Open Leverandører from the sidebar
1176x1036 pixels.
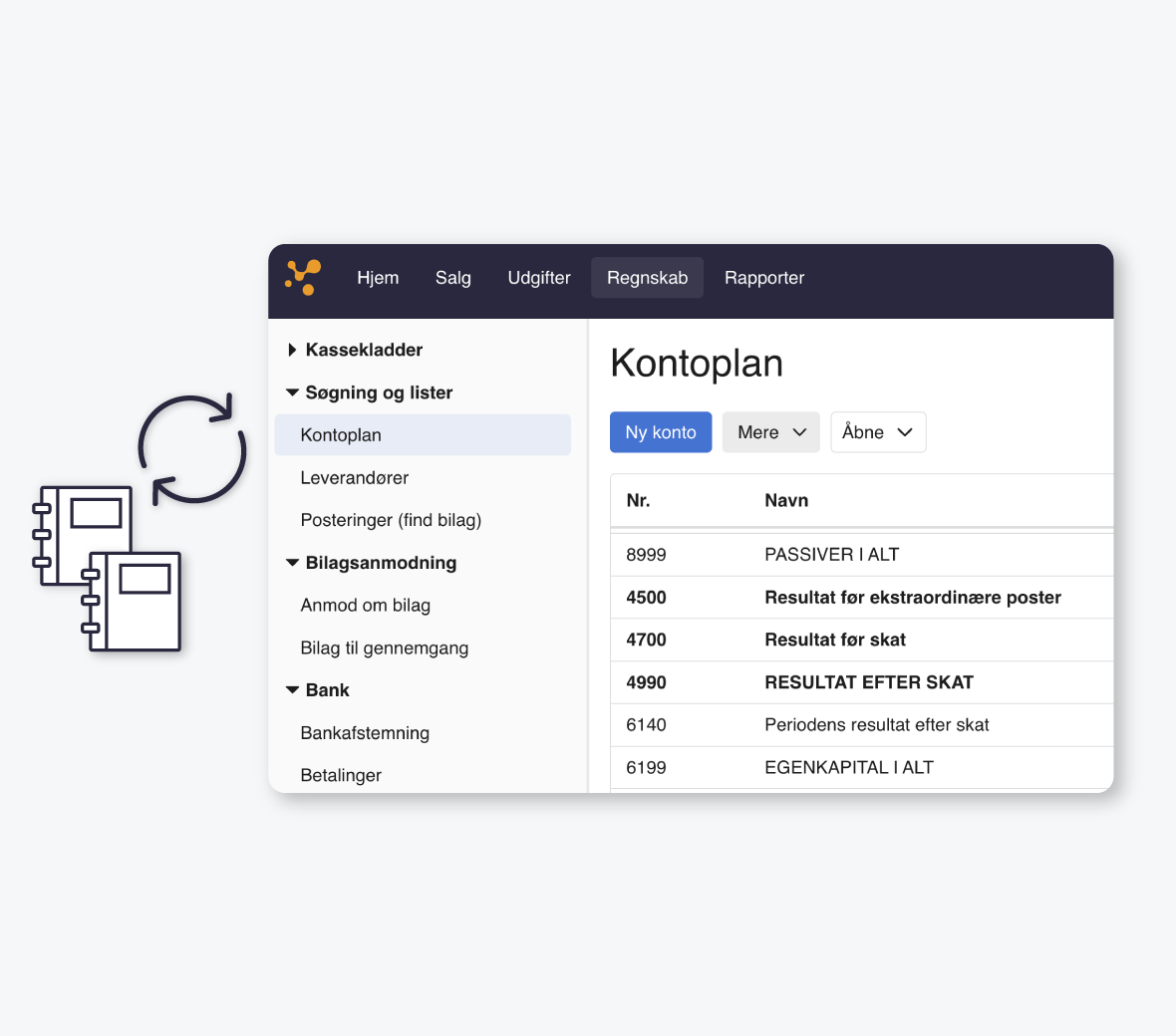coord(356,477)
